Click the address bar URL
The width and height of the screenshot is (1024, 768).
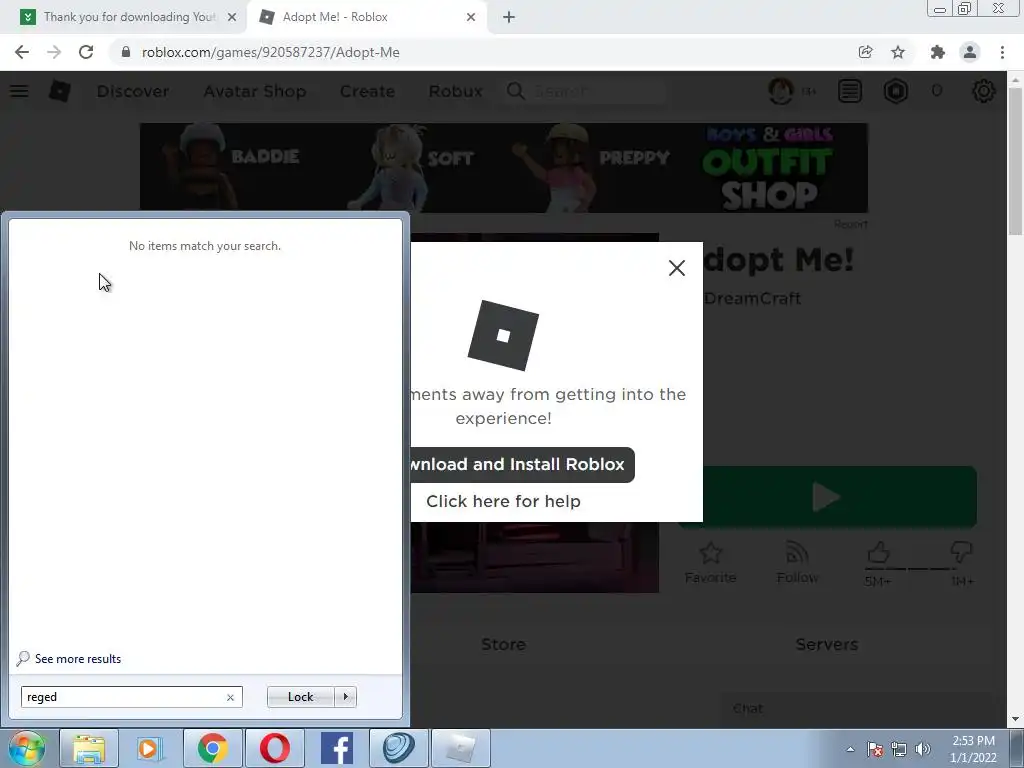pos(270,52)
